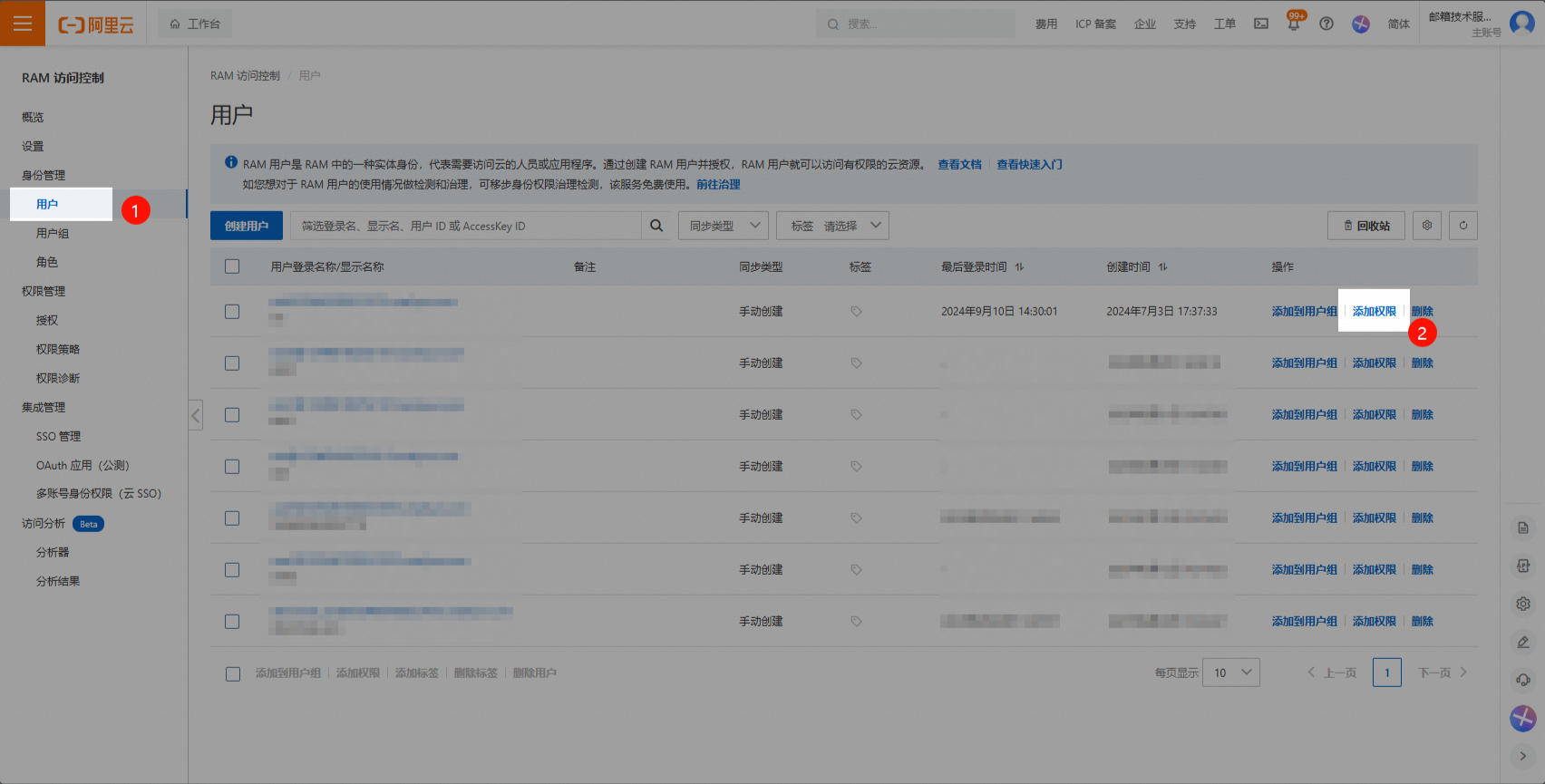Viewport: 1545px width, 784px height.
Task: Open 授权 in the sidebar
Action: point(47,320)
